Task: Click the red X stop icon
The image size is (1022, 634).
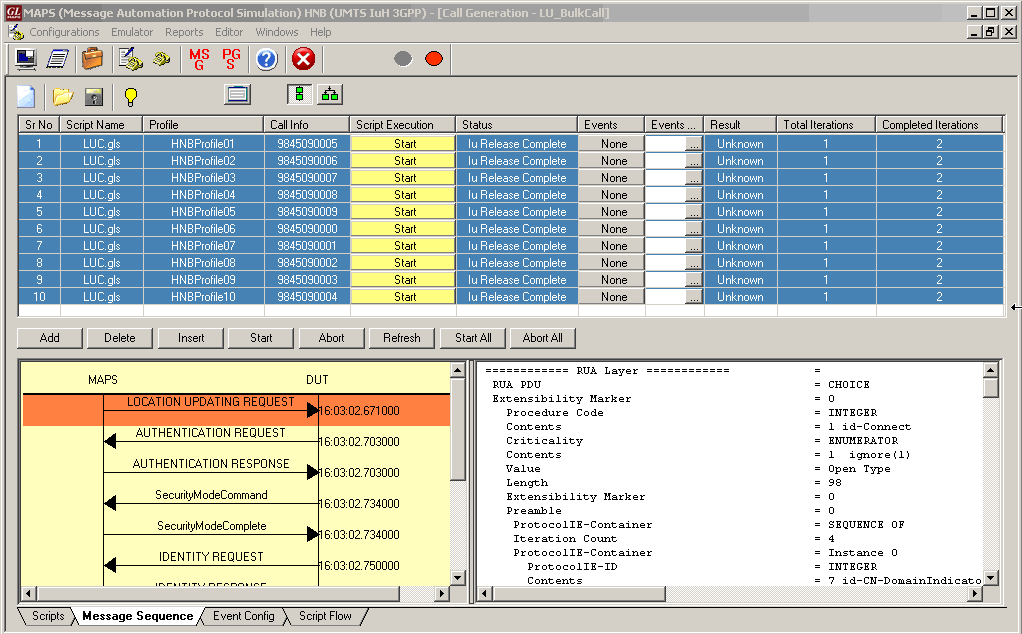Action: [x=303, y=59]
